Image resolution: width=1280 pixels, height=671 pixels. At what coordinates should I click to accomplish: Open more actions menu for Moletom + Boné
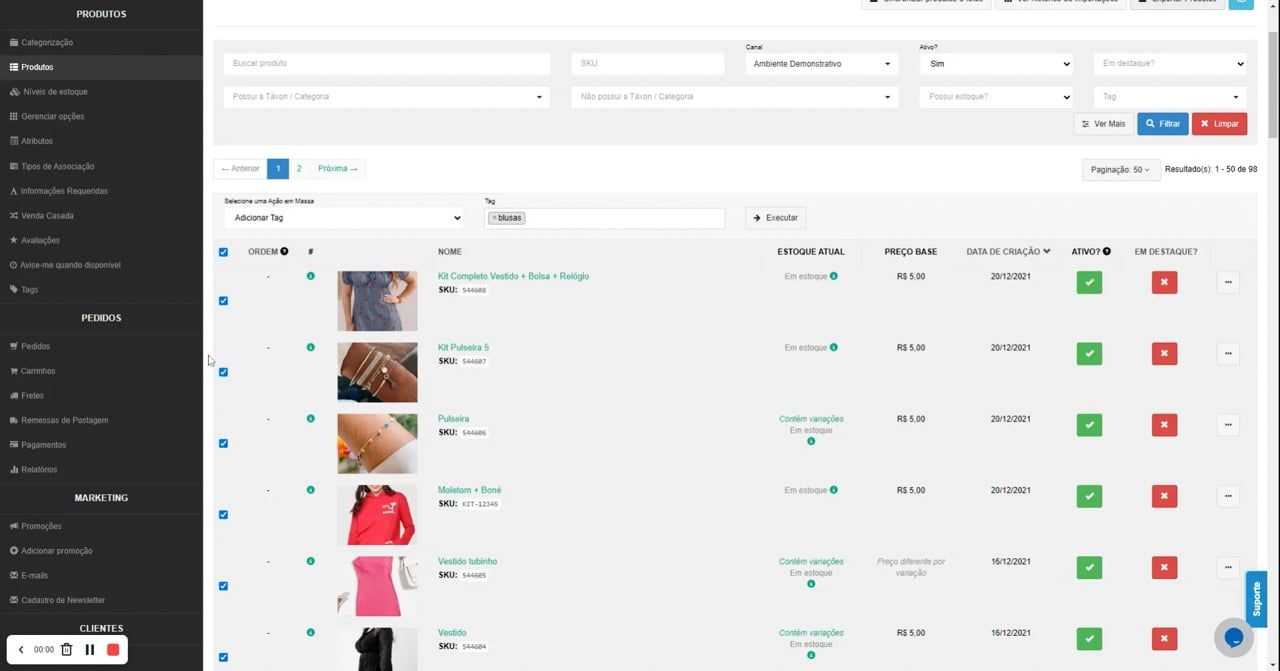coord(1228,496)
